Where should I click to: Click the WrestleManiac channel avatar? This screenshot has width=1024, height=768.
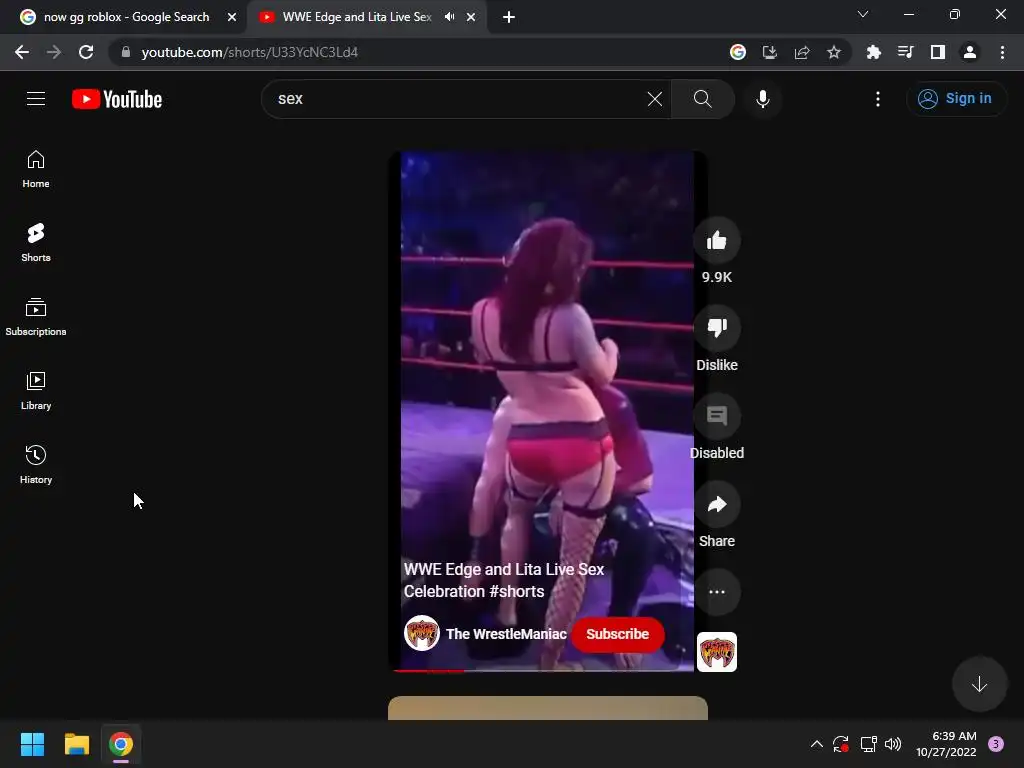422,633
